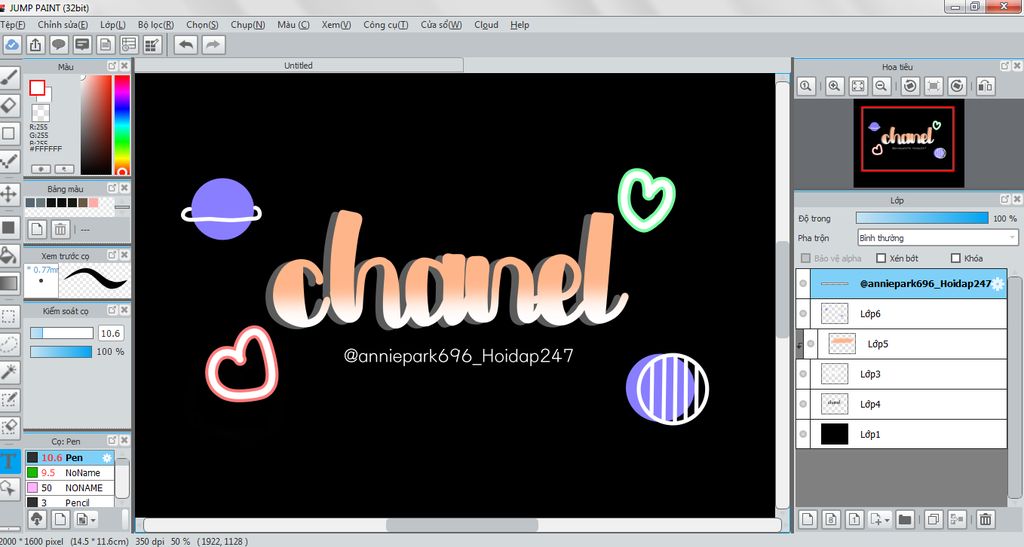Open the Công cụ (Tools) menu
The width and height of the screenshot is (1024, 547).
385,25
